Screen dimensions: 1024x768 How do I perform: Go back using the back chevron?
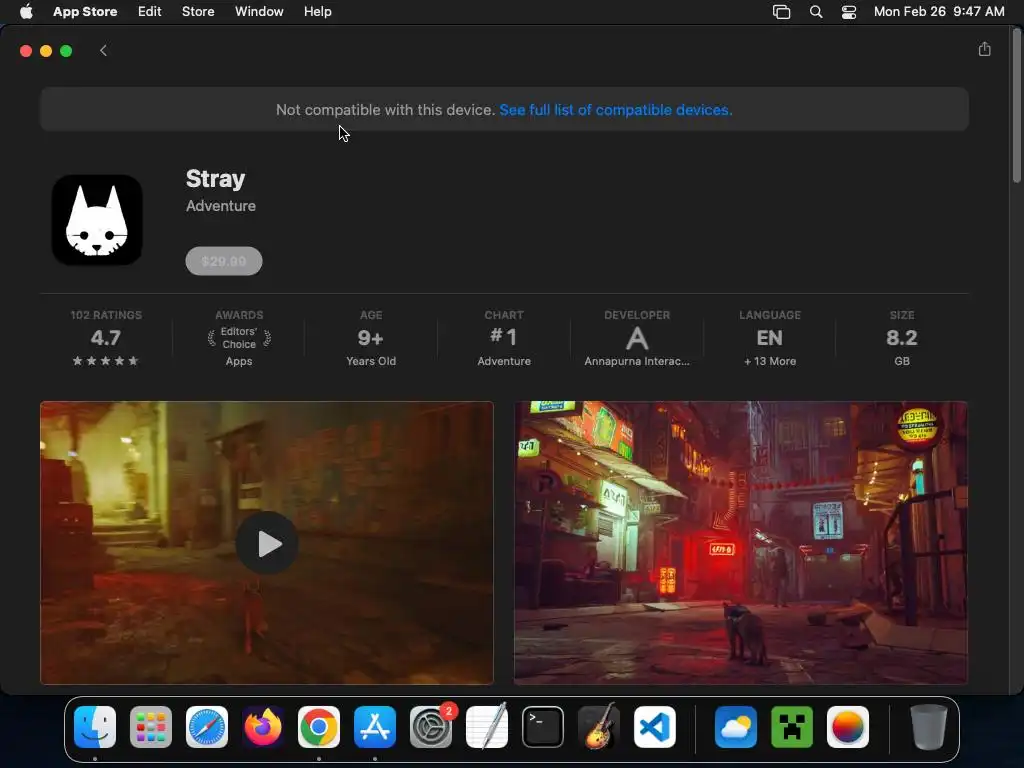click(103, 51)
